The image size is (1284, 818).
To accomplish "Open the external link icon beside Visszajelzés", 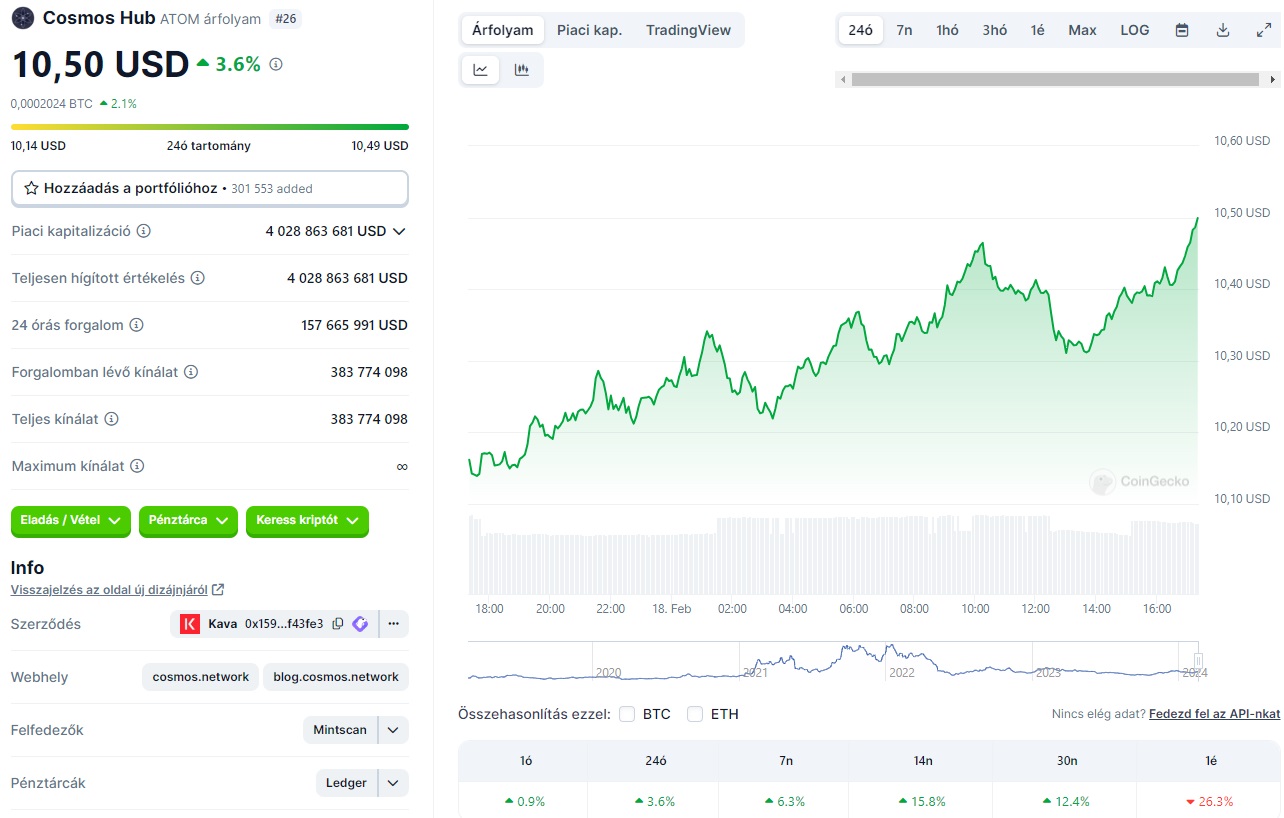I will click(x=219, y=590).
